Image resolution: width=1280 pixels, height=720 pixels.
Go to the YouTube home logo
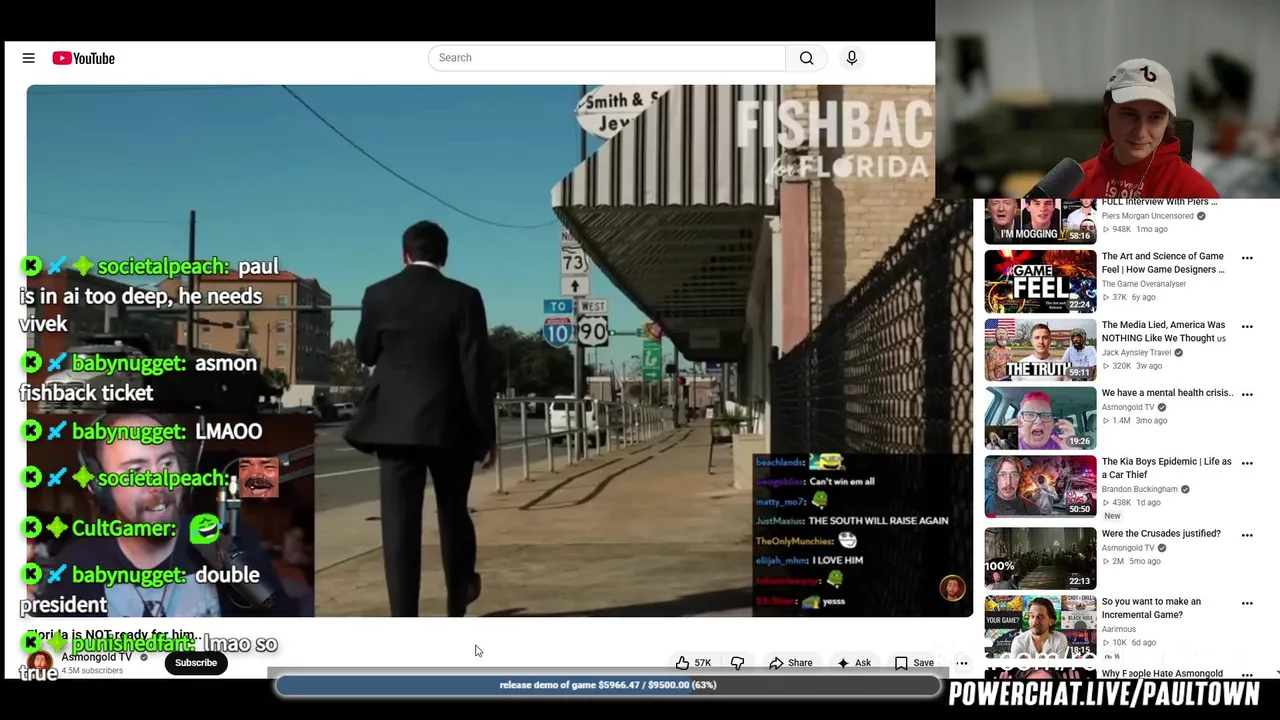pos(84,58)
